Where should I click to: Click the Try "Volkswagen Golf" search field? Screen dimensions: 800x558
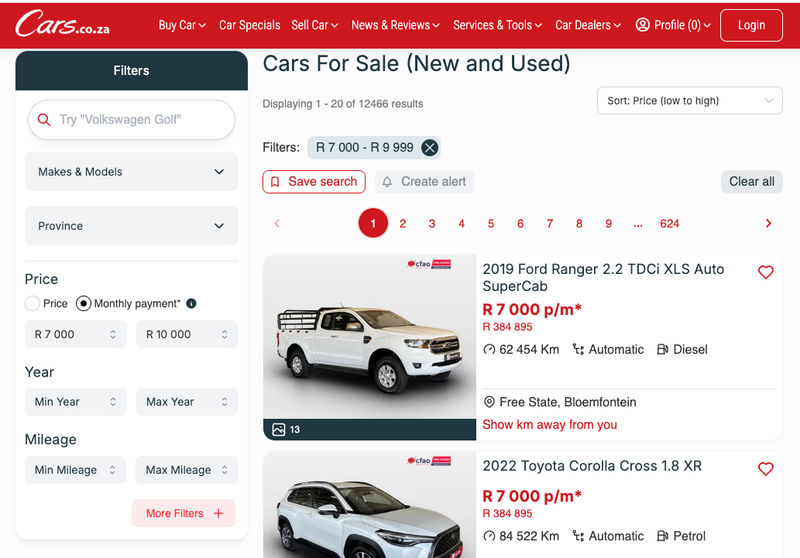point(132,120)
